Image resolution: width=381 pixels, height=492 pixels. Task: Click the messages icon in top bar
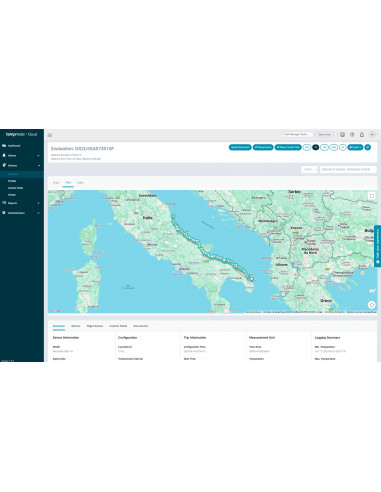(x=342, y=135)
